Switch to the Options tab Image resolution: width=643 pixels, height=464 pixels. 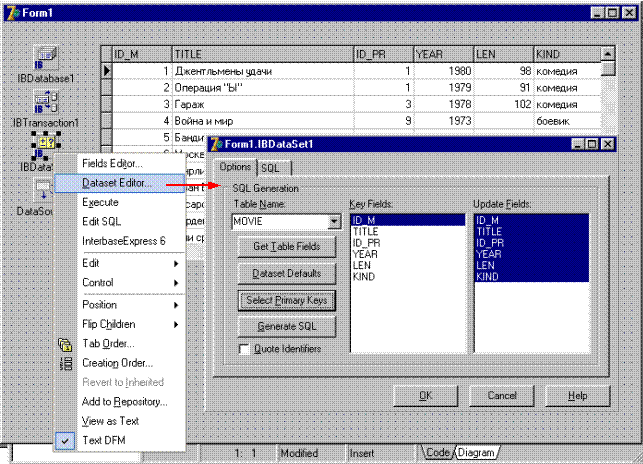[235, 167]
